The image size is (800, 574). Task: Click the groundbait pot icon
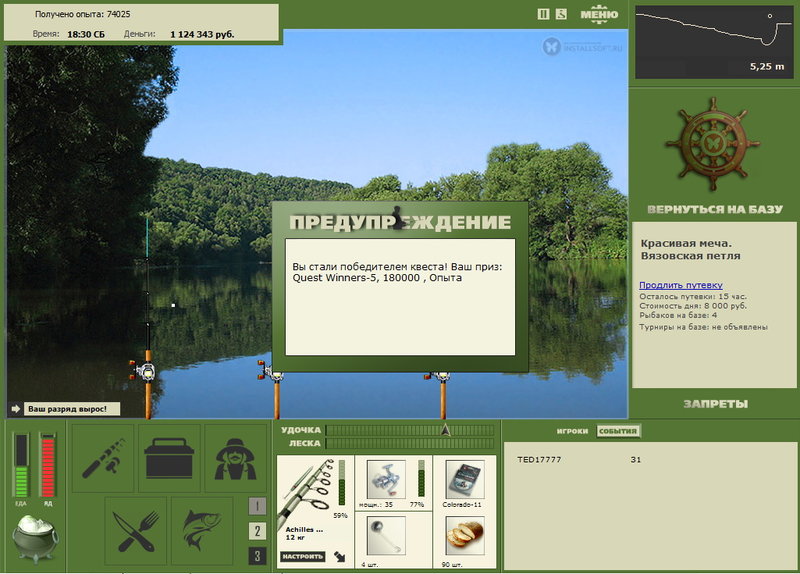[x=35, y=538]
